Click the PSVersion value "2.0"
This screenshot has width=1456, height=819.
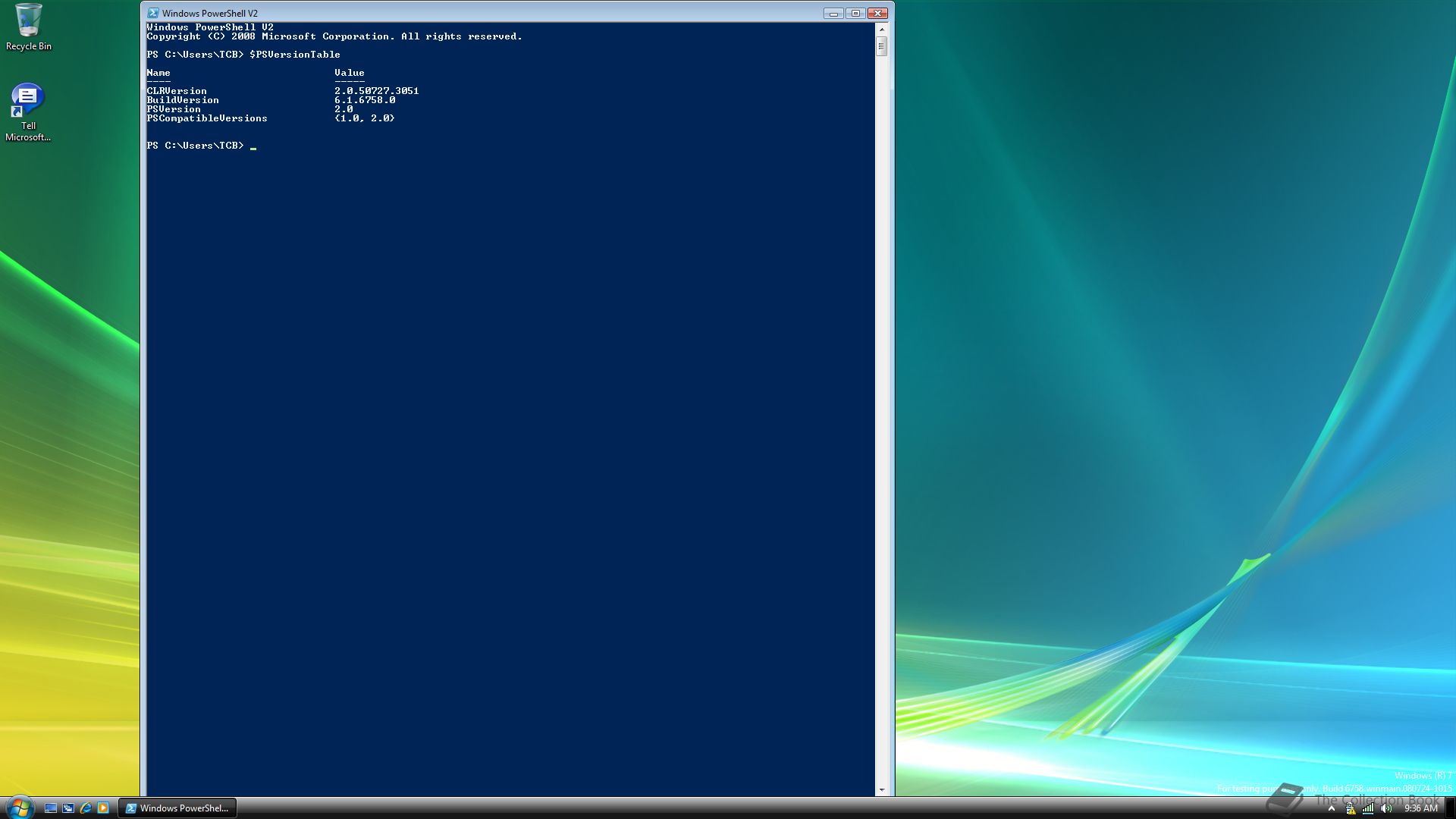click(344, 109)
